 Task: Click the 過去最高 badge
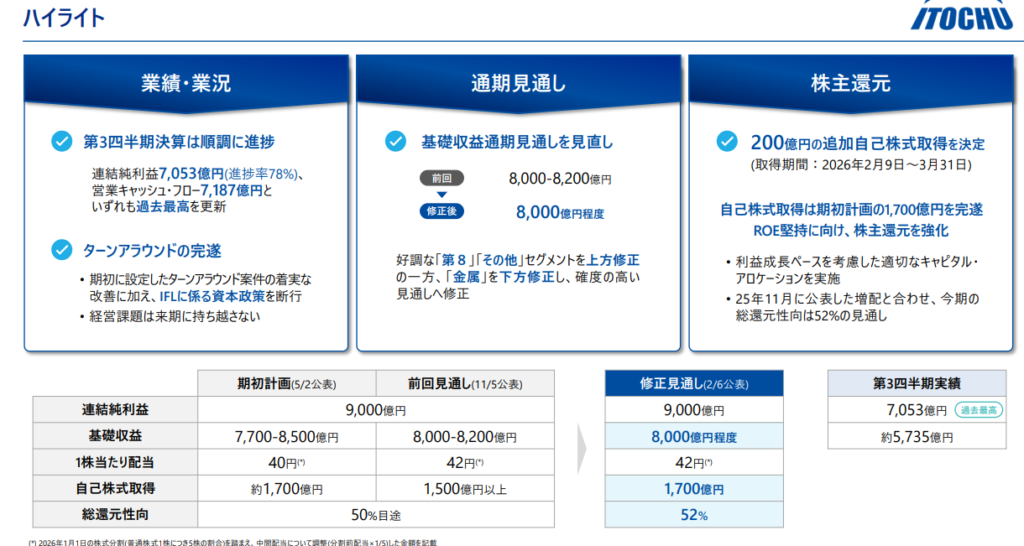point(982,410)
